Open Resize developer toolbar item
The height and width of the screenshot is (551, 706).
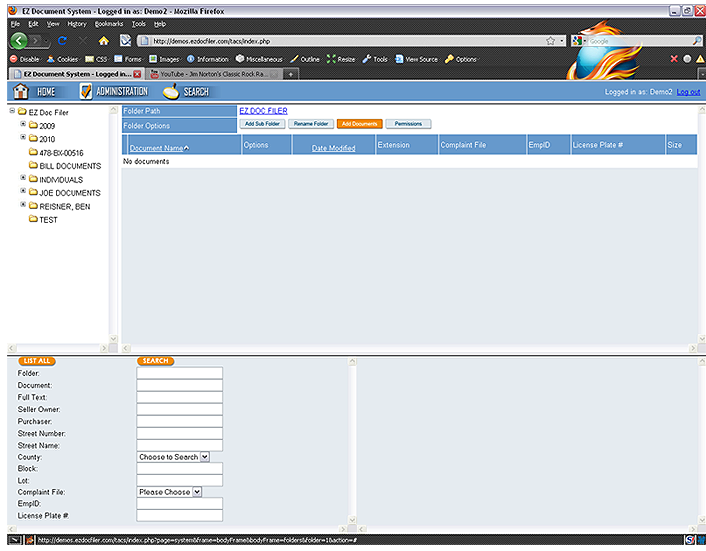[x=342, y=59]
